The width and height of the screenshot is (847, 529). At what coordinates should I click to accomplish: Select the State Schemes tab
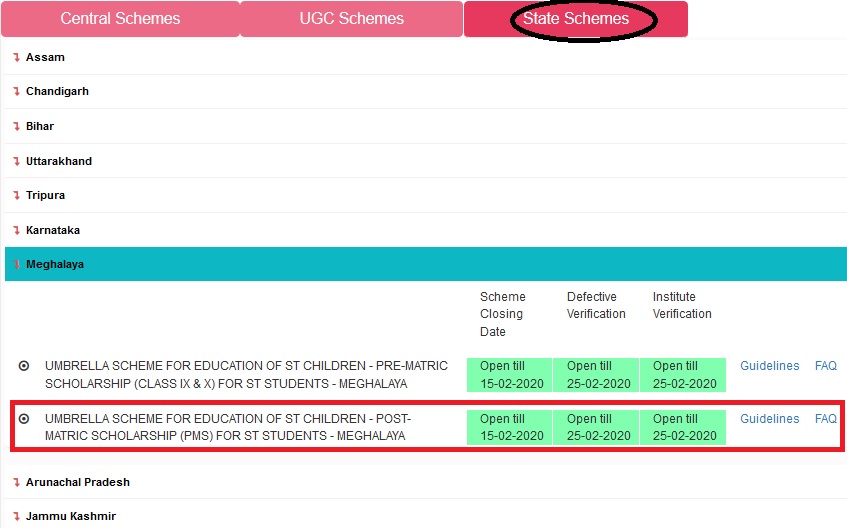coord(576,19)
